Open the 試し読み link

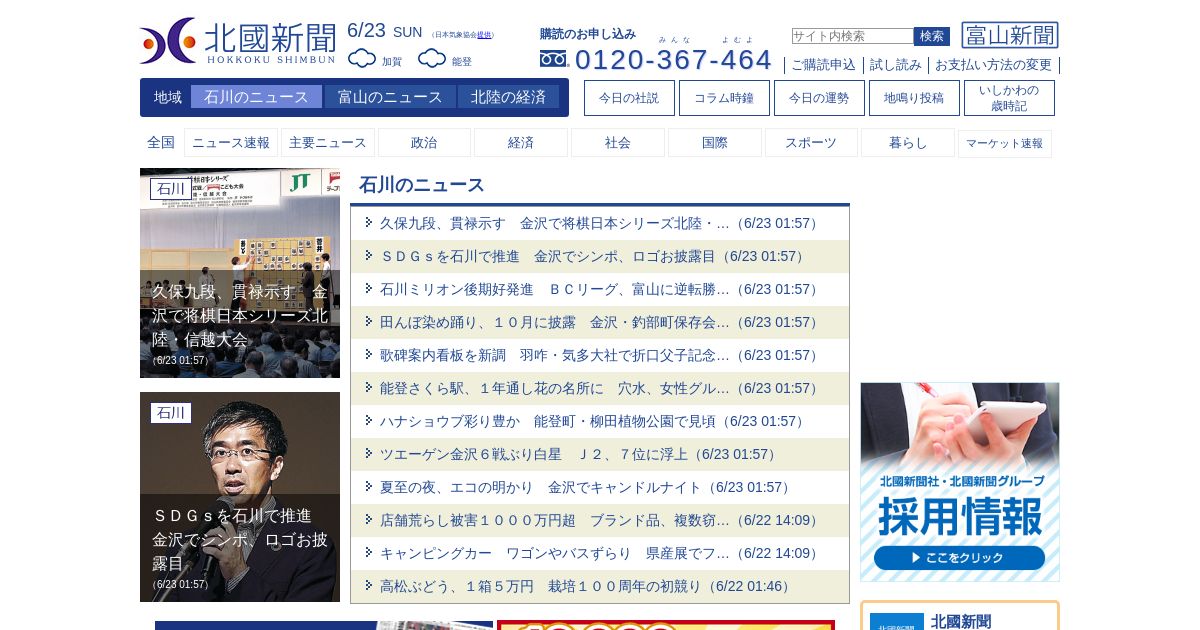click(x=896, y=65)
